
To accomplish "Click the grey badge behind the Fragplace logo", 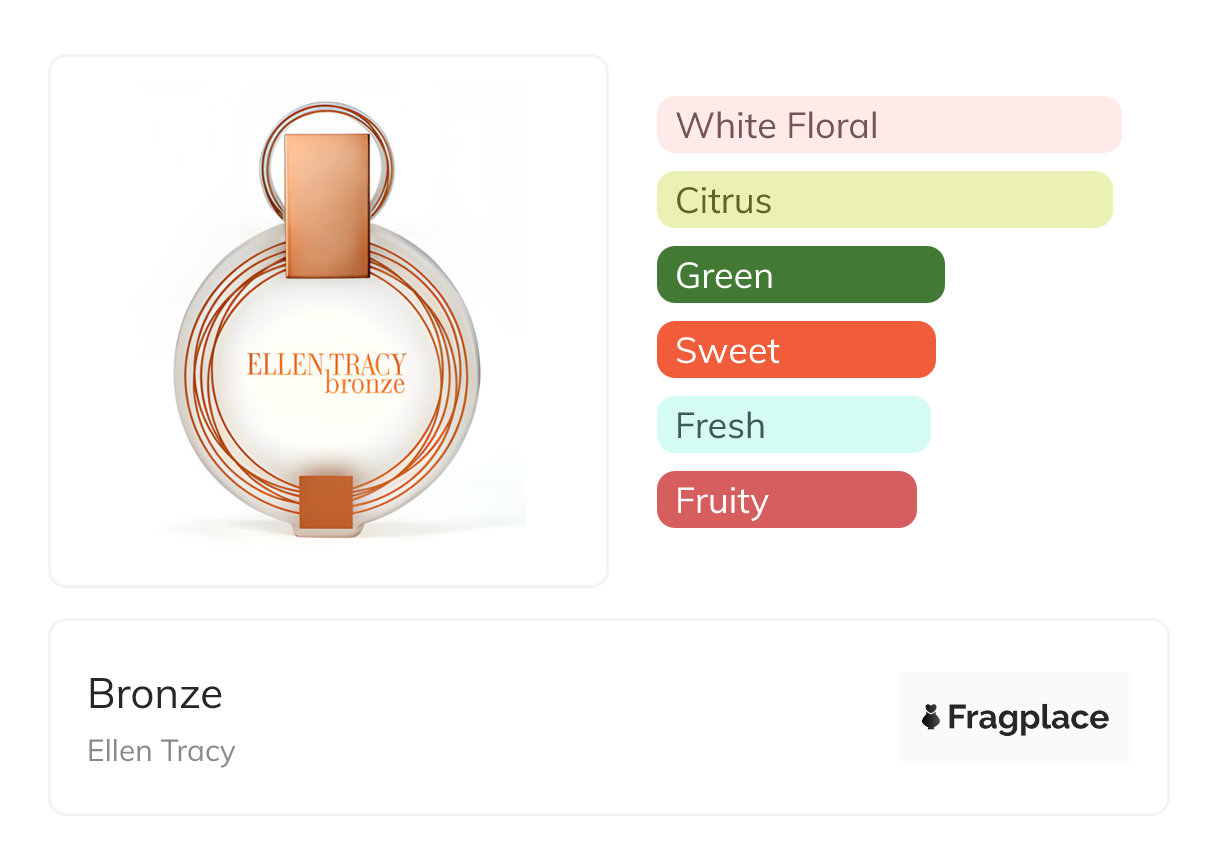I will [x=1014, y=685].
